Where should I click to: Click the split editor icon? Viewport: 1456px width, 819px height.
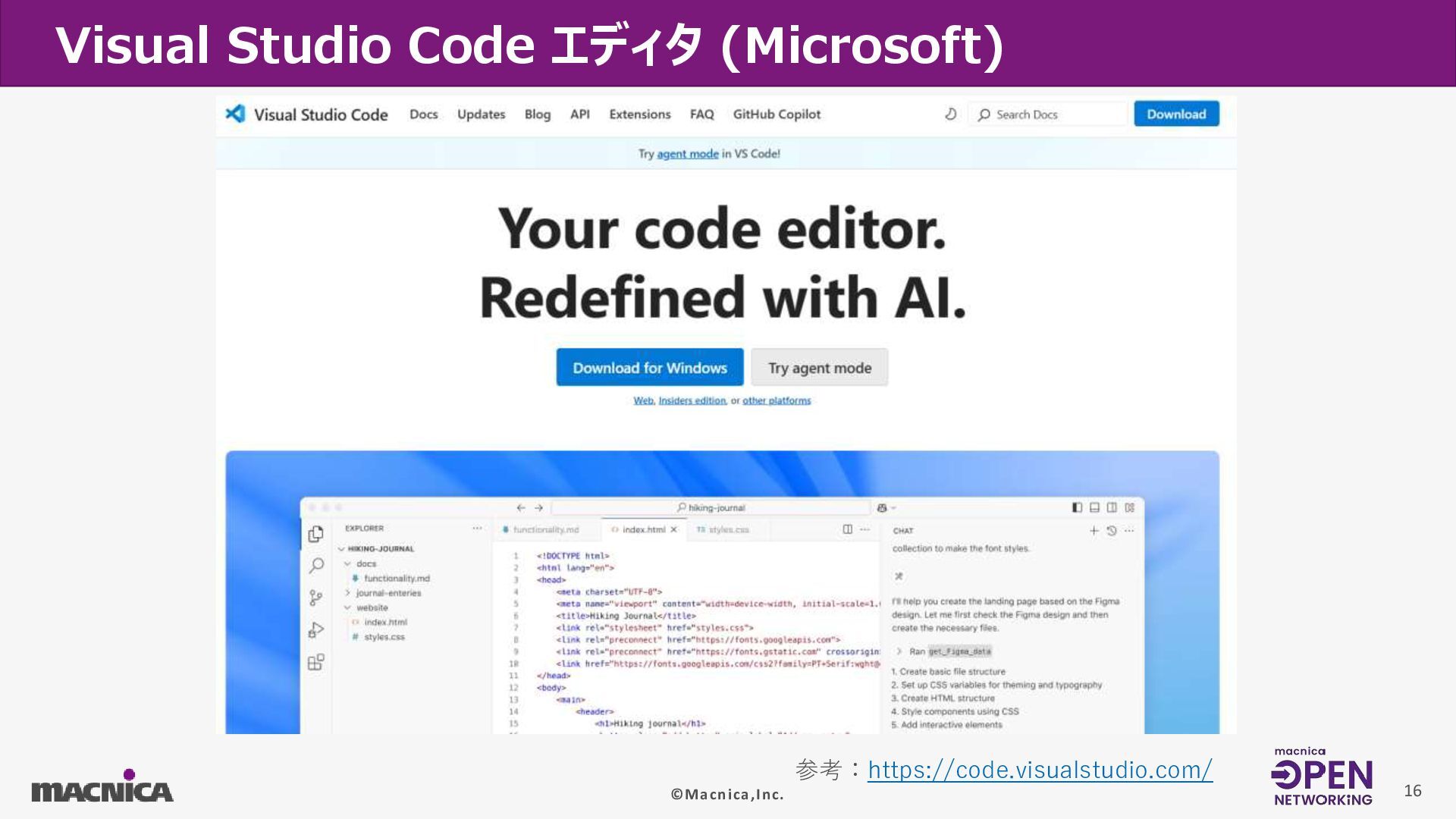tap(848, 529)
